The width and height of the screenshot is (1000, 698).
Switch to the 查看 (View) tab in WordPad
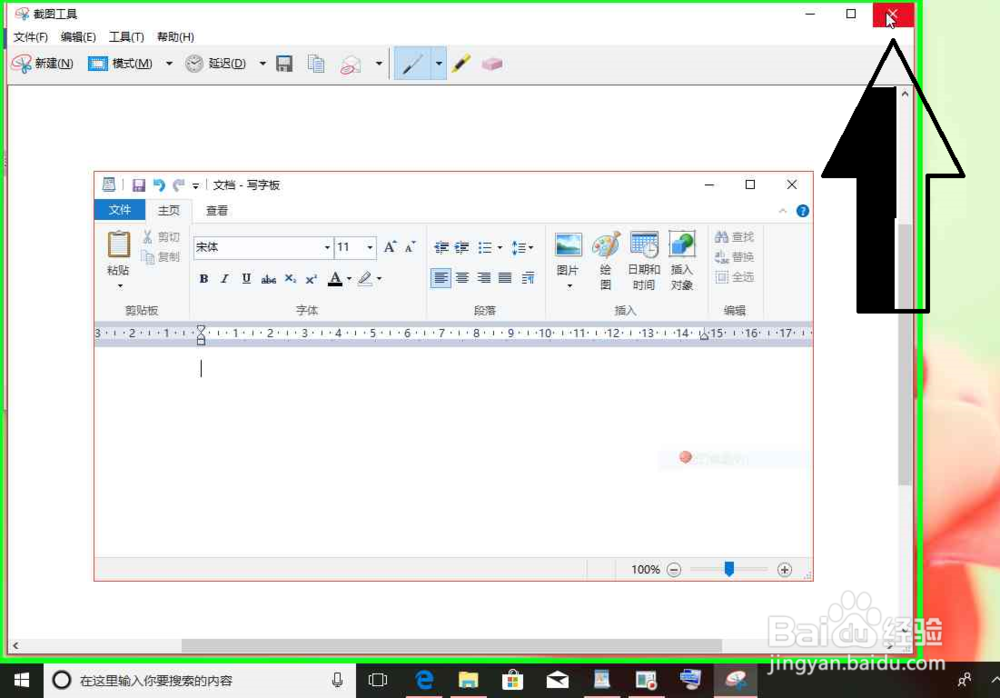pos(216,210)
